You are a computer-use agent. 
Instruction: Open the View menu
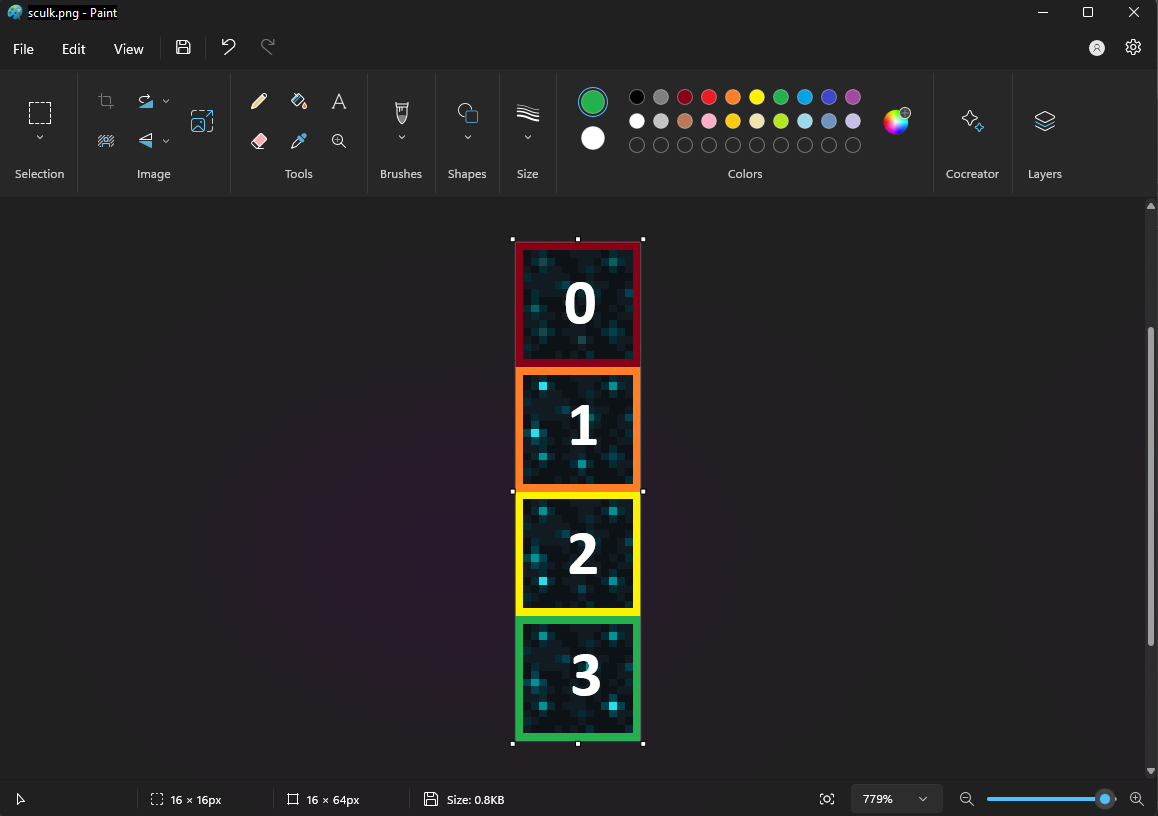click(129, 49)
